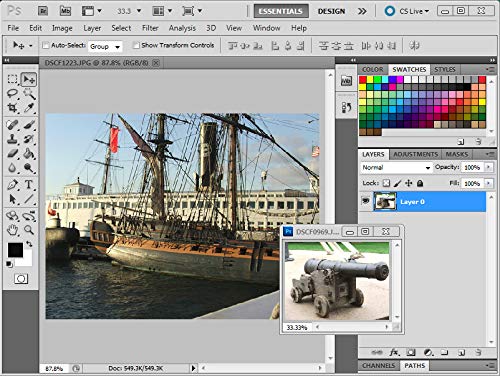Select Layer 0 thumbnail

click(385, 201)
